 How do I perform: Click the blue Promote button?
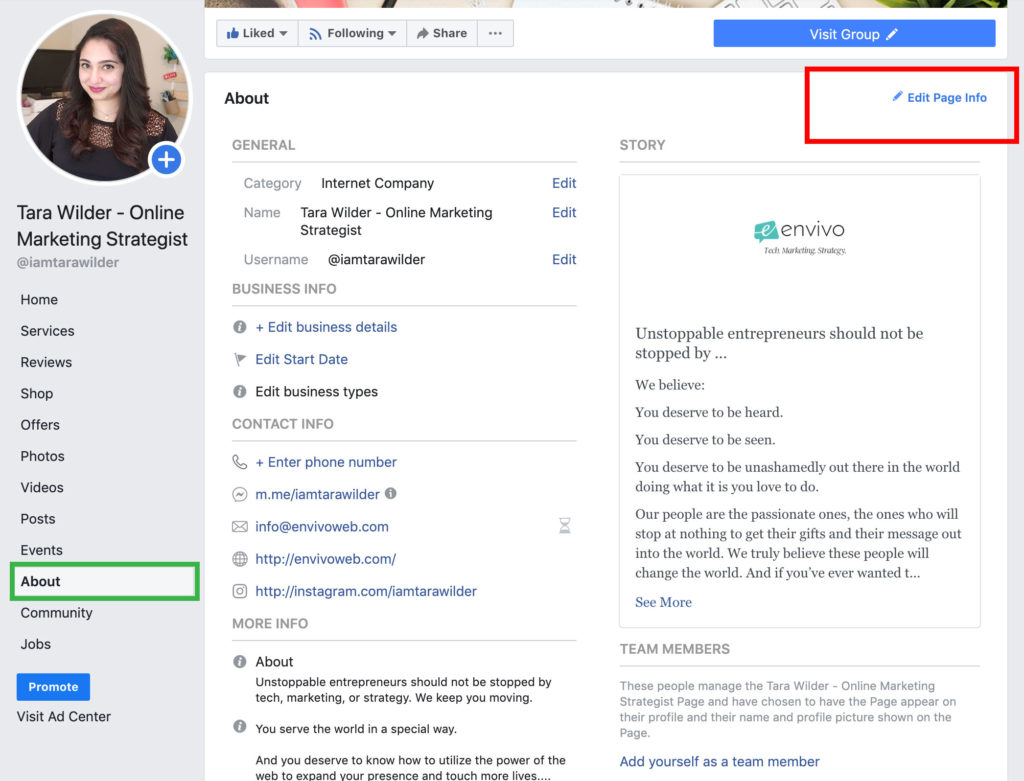(x=53, y=687)
